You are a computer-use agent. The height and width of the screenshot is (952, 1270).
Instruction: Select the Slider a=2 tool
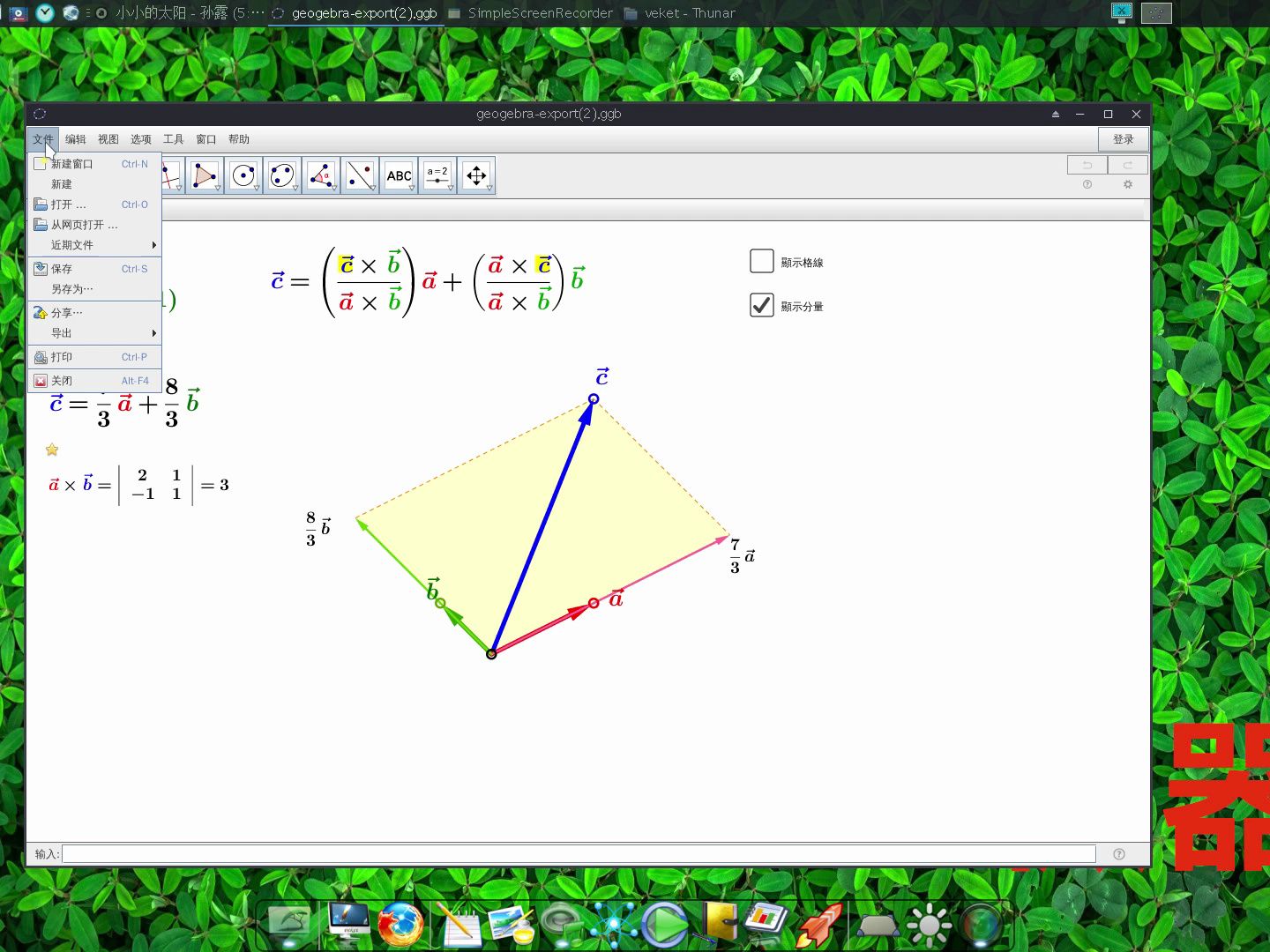click(437, 175)
